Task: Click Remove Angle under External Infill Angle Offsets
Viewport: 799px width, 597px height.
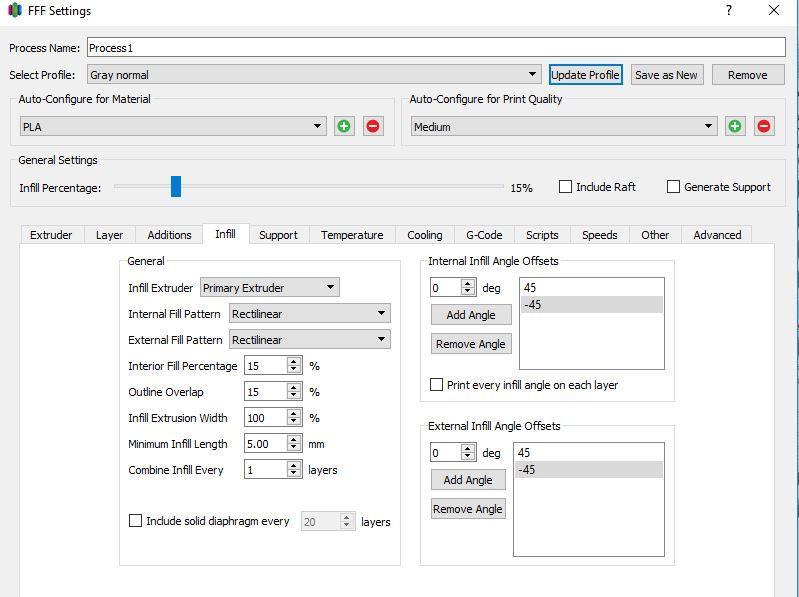Action: [x=468, y=509]
